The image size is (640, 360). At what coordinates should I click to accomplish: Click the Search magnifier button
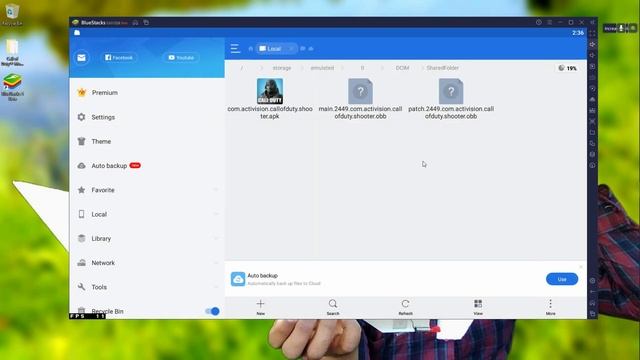tap(333, 307)
